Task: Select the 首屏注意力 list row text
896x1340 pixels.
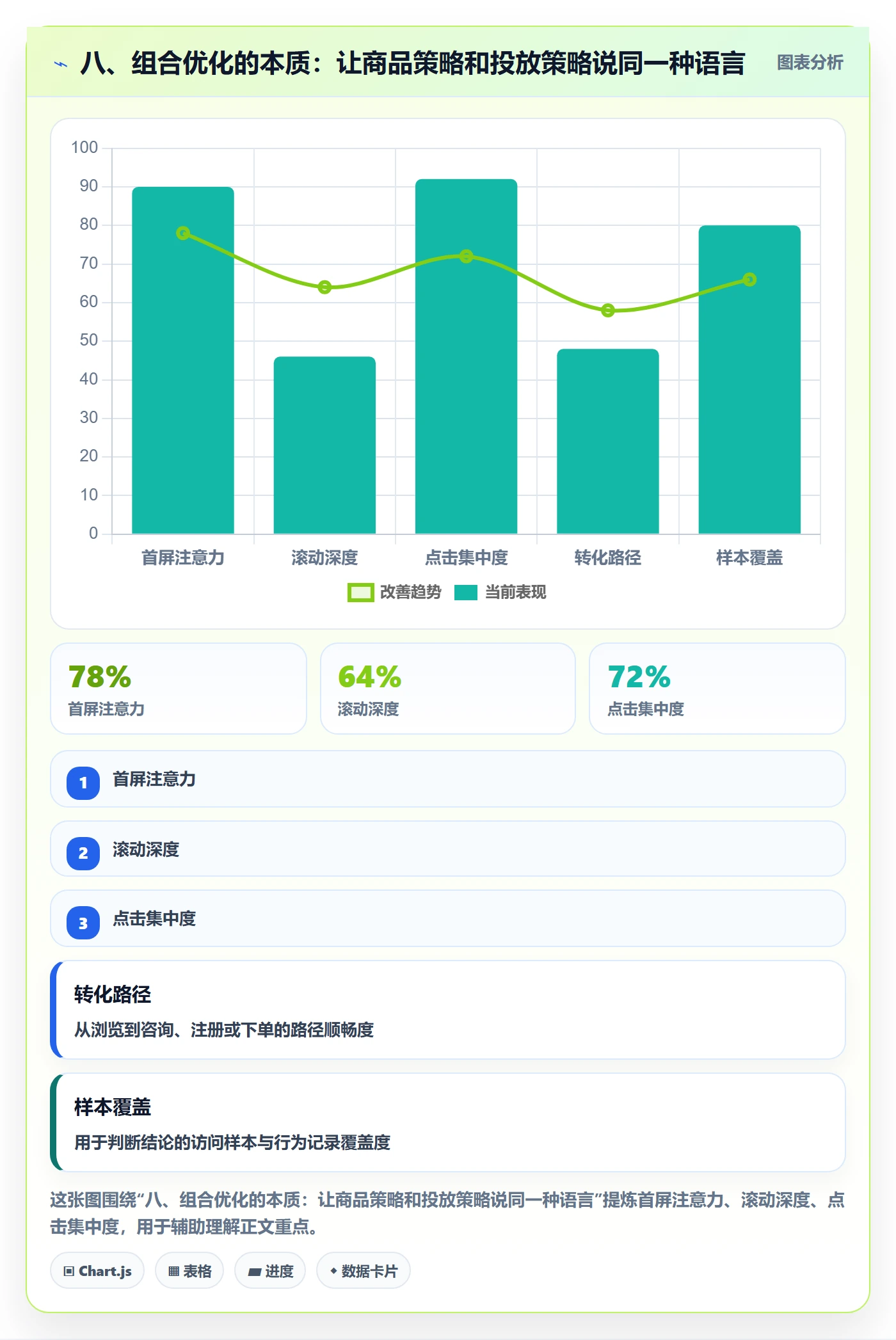Action: point(154,779)
